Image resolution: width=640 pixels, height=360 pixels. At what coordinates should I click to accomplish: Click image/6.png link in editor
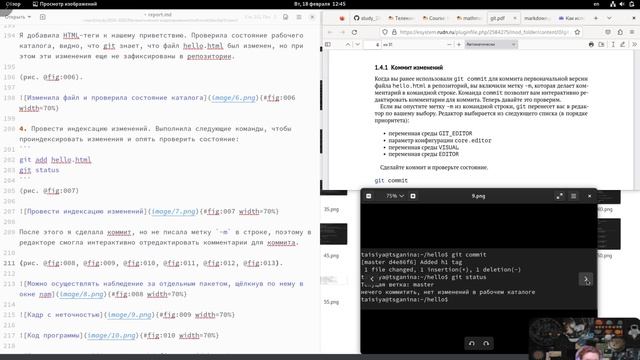pos(233,98)
